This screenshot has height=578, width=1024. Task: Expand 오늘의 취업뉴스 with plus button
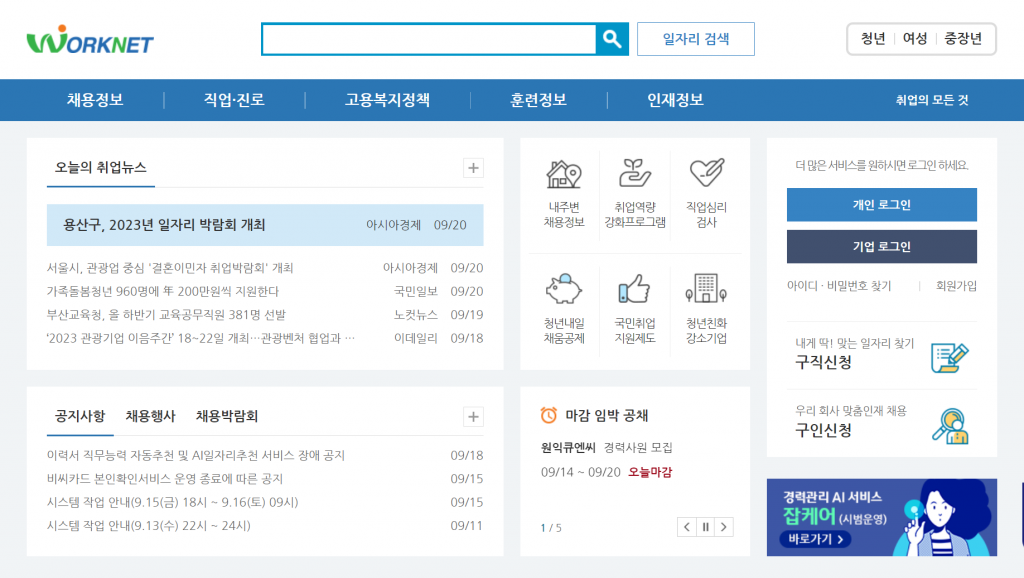tap(473, 168)
